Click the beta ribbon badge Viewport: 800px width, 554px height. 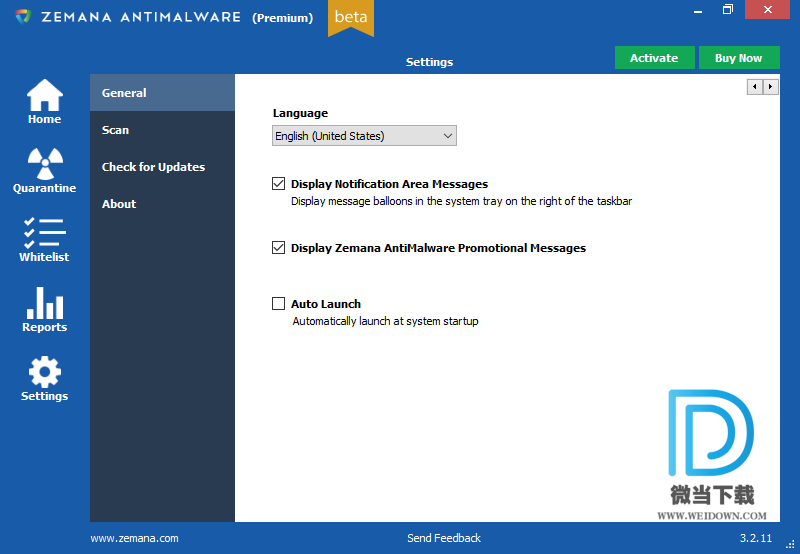click(351, 18)
